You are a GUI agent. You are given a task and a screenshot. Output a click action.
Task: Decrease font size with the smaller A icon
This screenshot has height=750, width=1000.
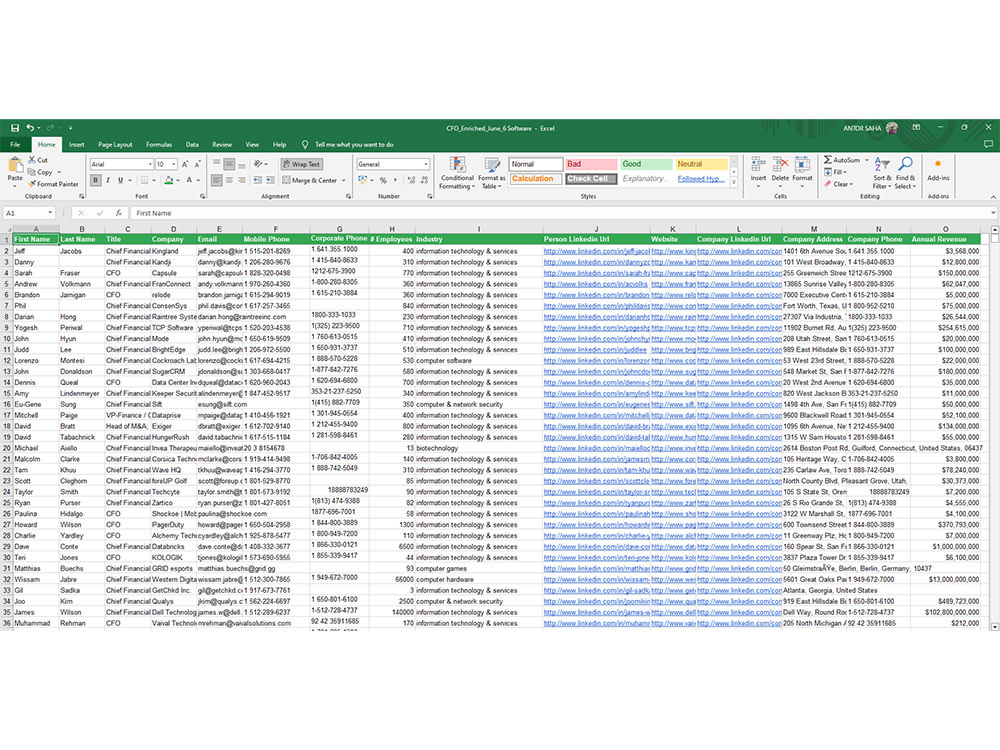[x=198, y=164]
